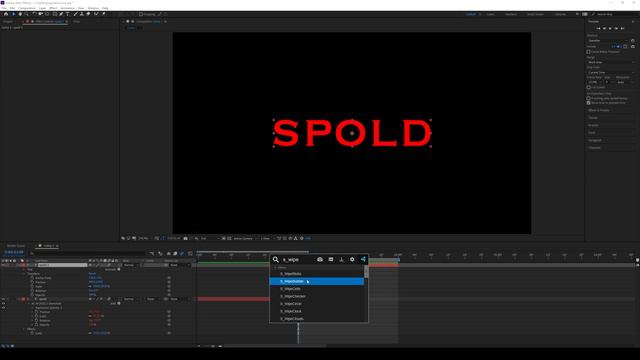Click the Preview panel menu icon

pyautogui.click(x=633, y=22)
